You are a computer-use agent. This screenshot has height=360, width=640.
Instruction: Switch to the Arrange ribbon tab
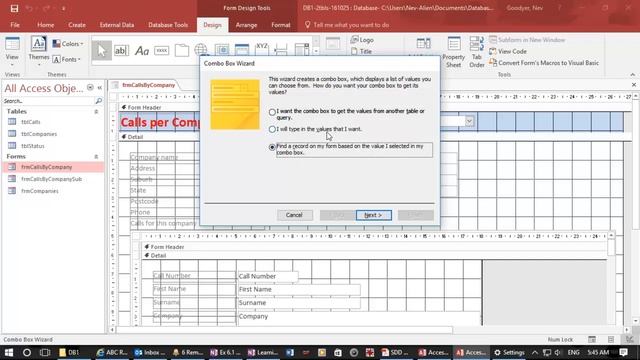coord(246,25)
